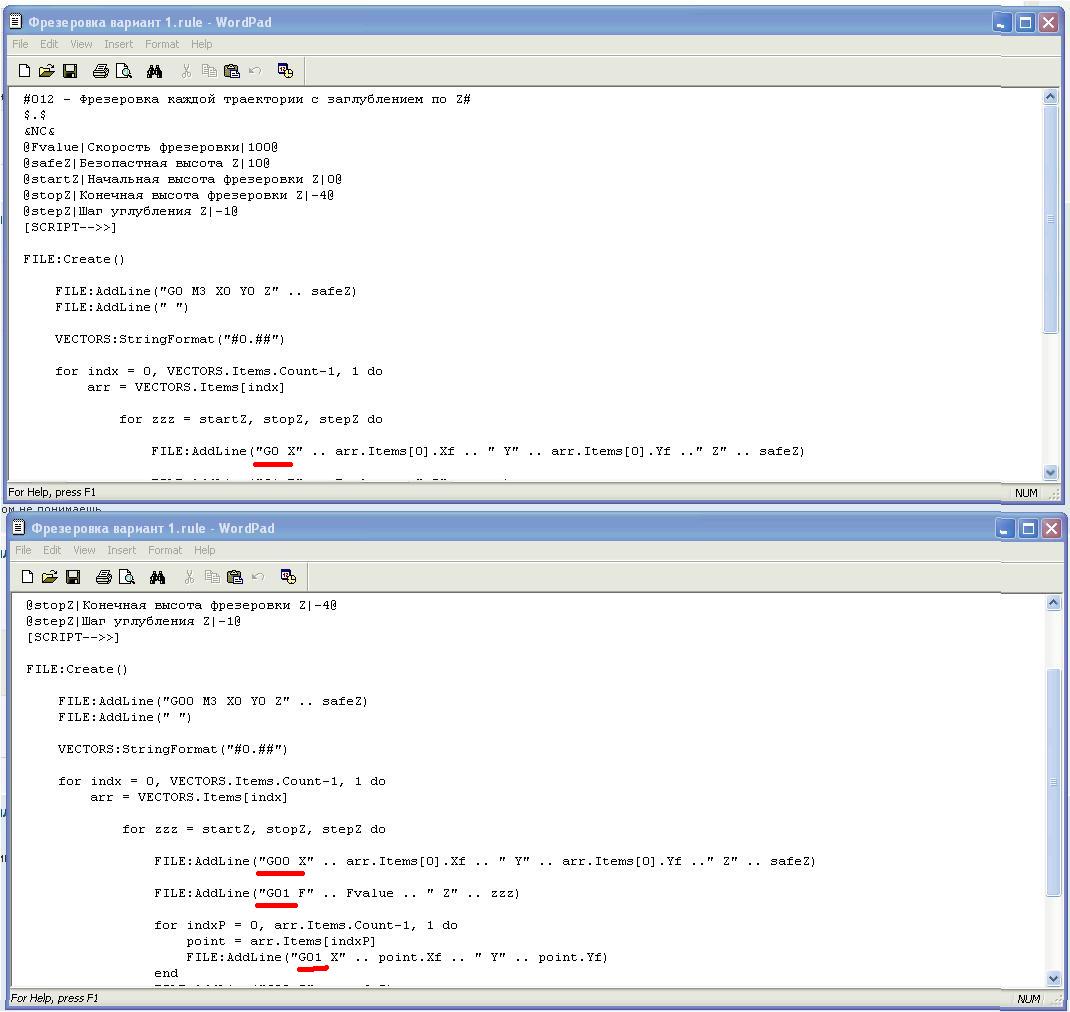Click Date/Time icon in top WordPad window
This screenshot has height=1012, width=1070.
[285, 71]
